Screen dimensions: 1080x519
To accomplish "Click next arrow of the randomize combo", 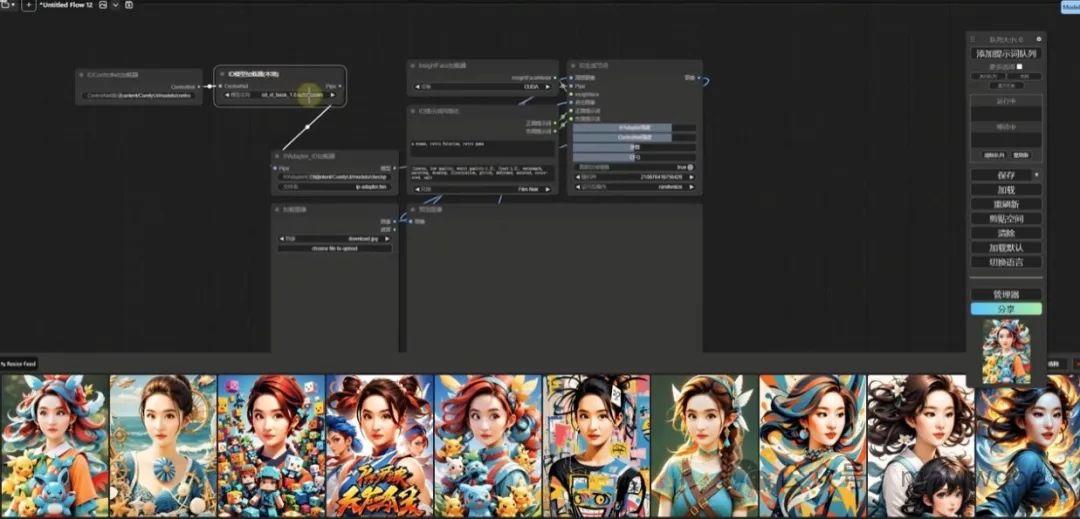I will point(692,187).
